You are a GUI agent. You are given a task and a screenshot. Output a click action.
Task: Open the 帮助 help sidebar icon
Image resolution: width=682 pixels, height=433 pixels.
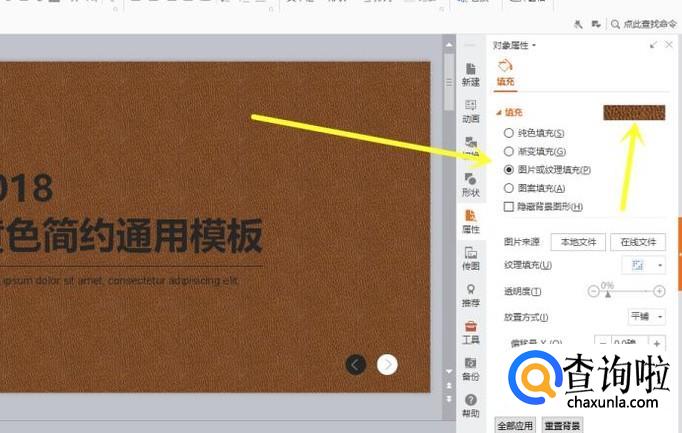tap(470, 405)
